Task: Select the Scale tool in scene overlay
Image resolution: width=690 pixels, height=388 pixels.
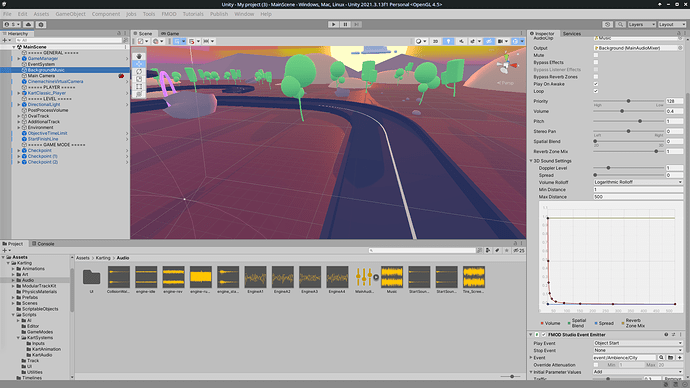Action: [x=139, y=79]
